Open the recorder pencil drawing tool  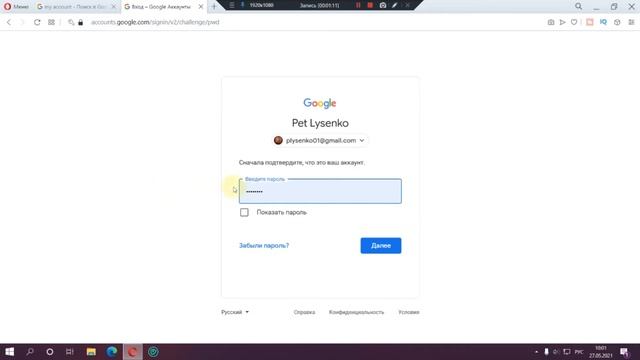pos(395,5)
